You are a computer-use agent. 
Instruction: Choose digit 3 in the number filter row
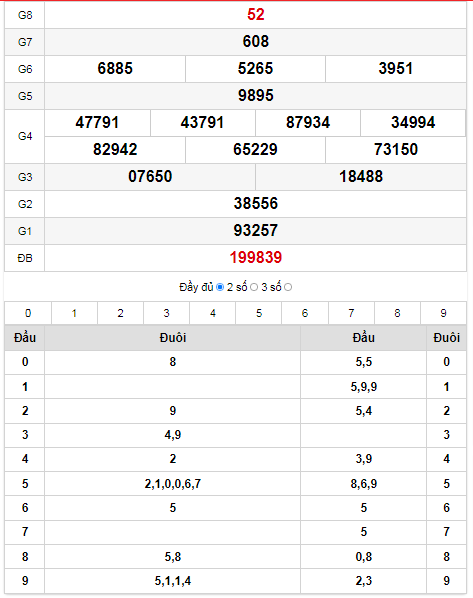tap(167, 313)
